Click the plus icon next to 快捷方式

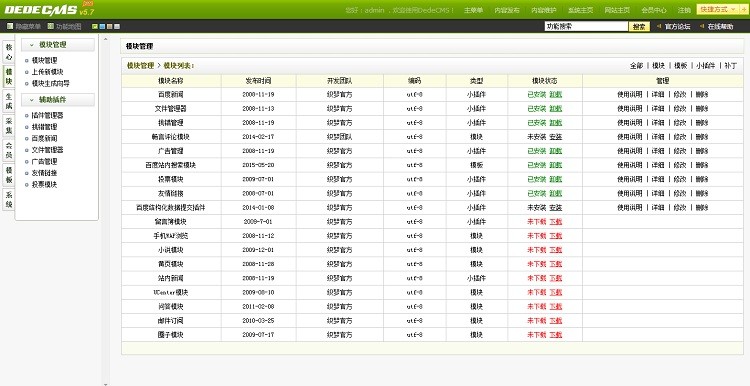click(745, 10)
